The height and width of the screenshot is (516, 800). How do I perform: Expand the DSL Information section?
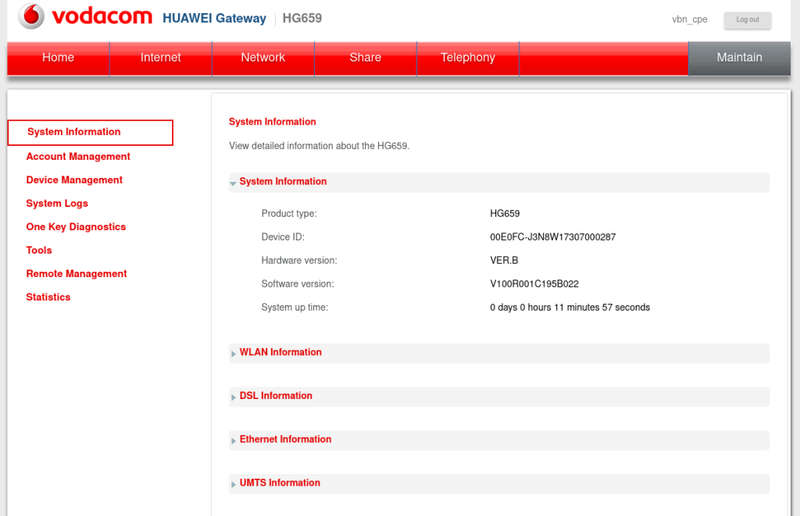(x=499, y=397)
